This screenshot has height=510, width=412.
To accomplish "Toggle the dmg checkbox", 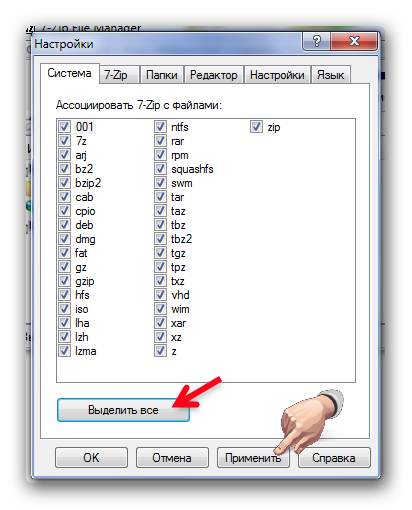I will pos(64,239).
